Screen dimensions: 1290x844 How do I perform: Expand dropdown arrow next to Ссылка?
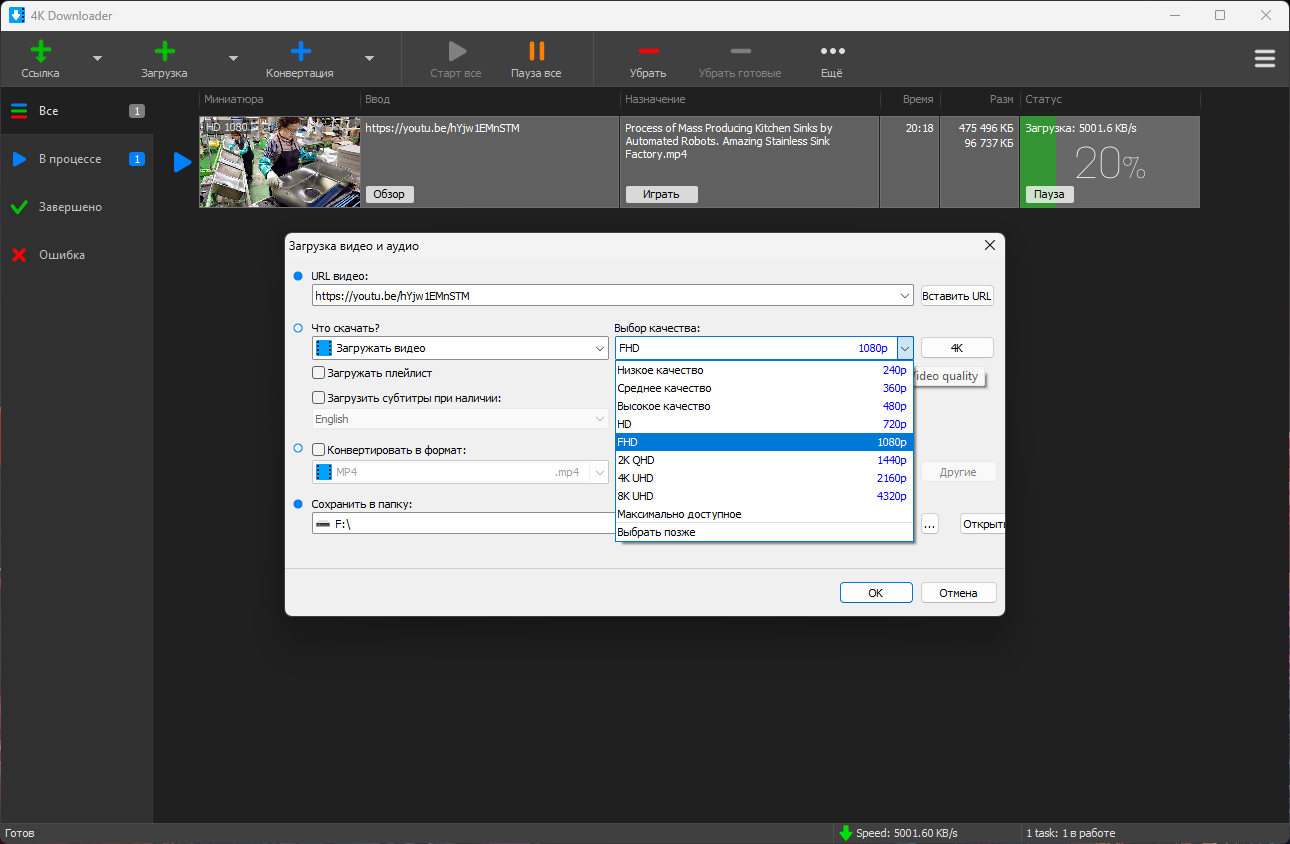click(x=97, y=58)
